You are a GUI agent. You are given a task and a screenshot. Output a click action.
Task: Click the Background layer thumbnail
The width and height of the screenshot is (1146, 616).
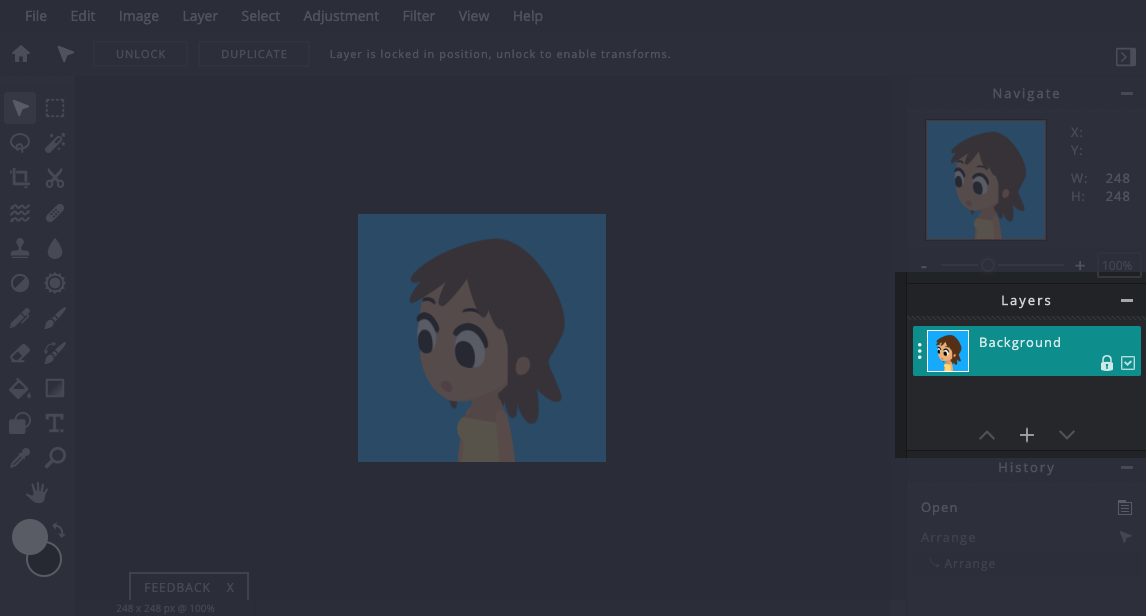click(948, 351)
